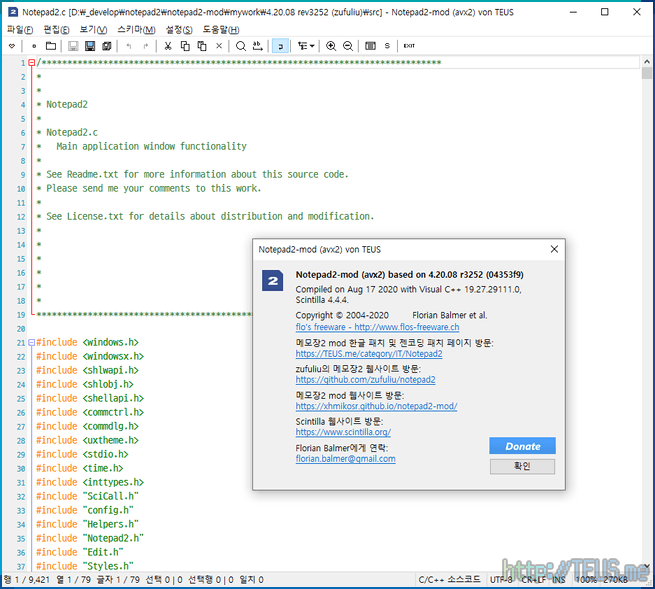Open the 편집(E) menu
The width and height of the screenshot is (655, 589).
[56, 30]
